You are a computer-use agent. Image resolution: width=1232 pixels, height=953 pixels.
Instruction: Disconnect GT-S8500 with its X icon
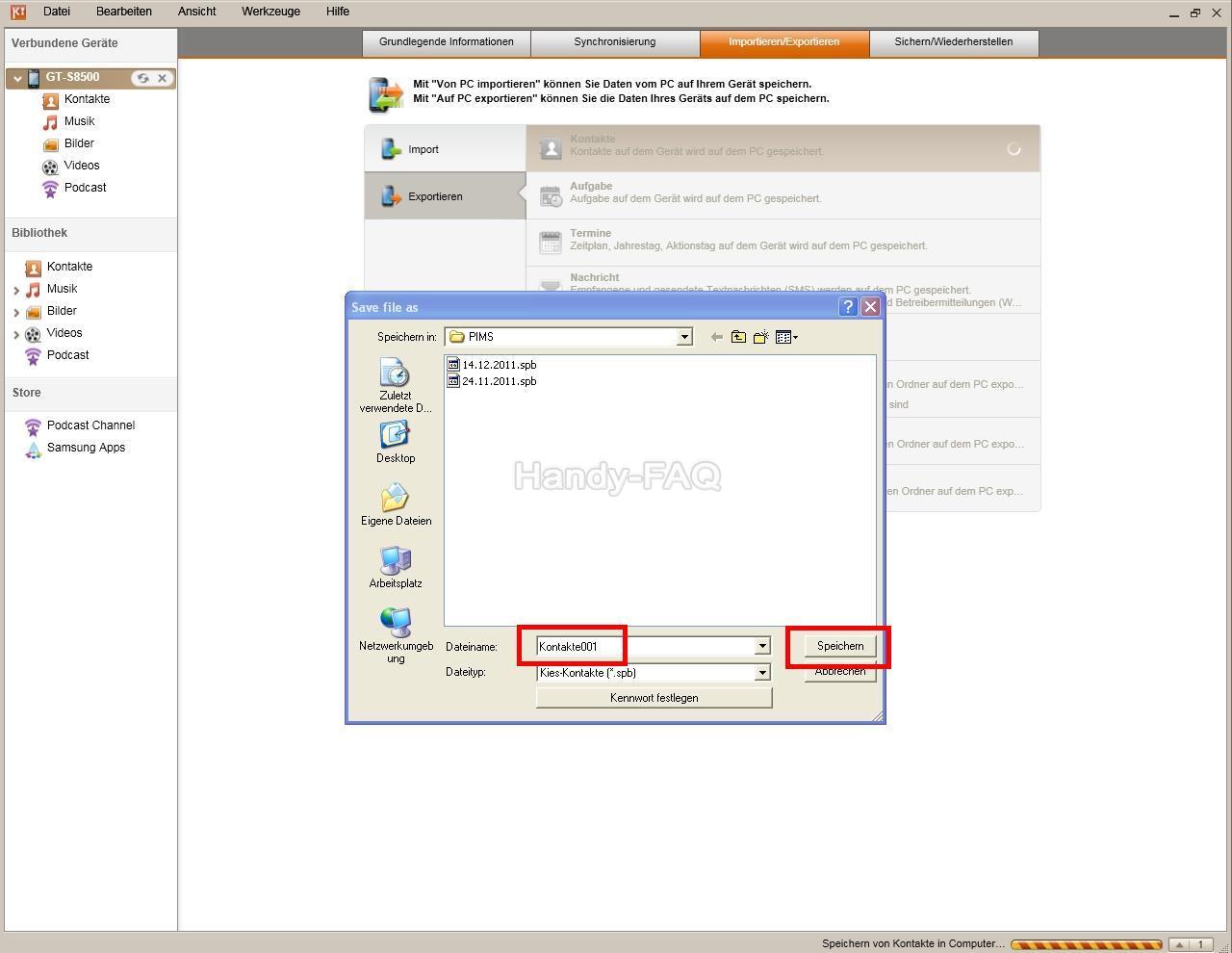click(x=163, y=78)
